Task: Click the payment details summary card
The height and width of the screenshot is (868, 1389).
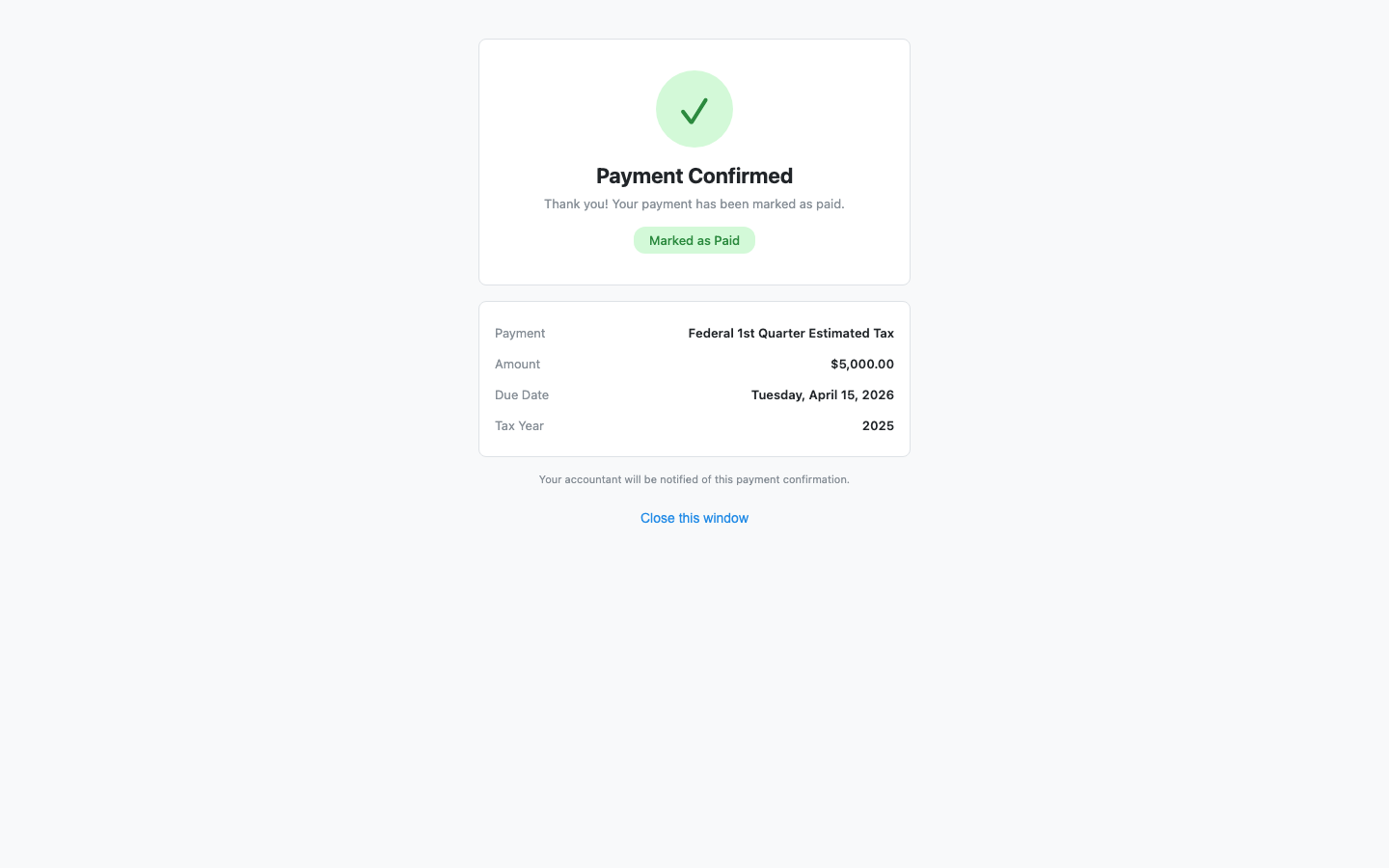Action: [694, 378]
